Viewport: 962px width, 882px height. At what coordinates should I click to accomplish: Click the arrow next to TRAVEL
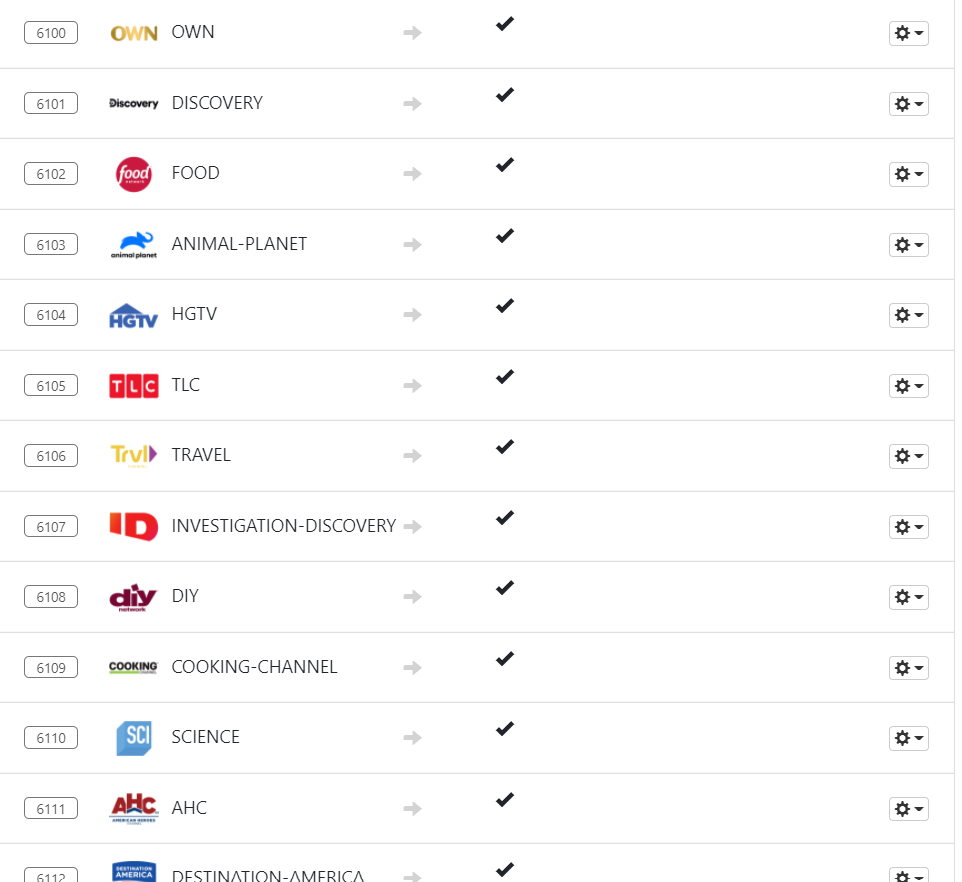coord(412,456)
